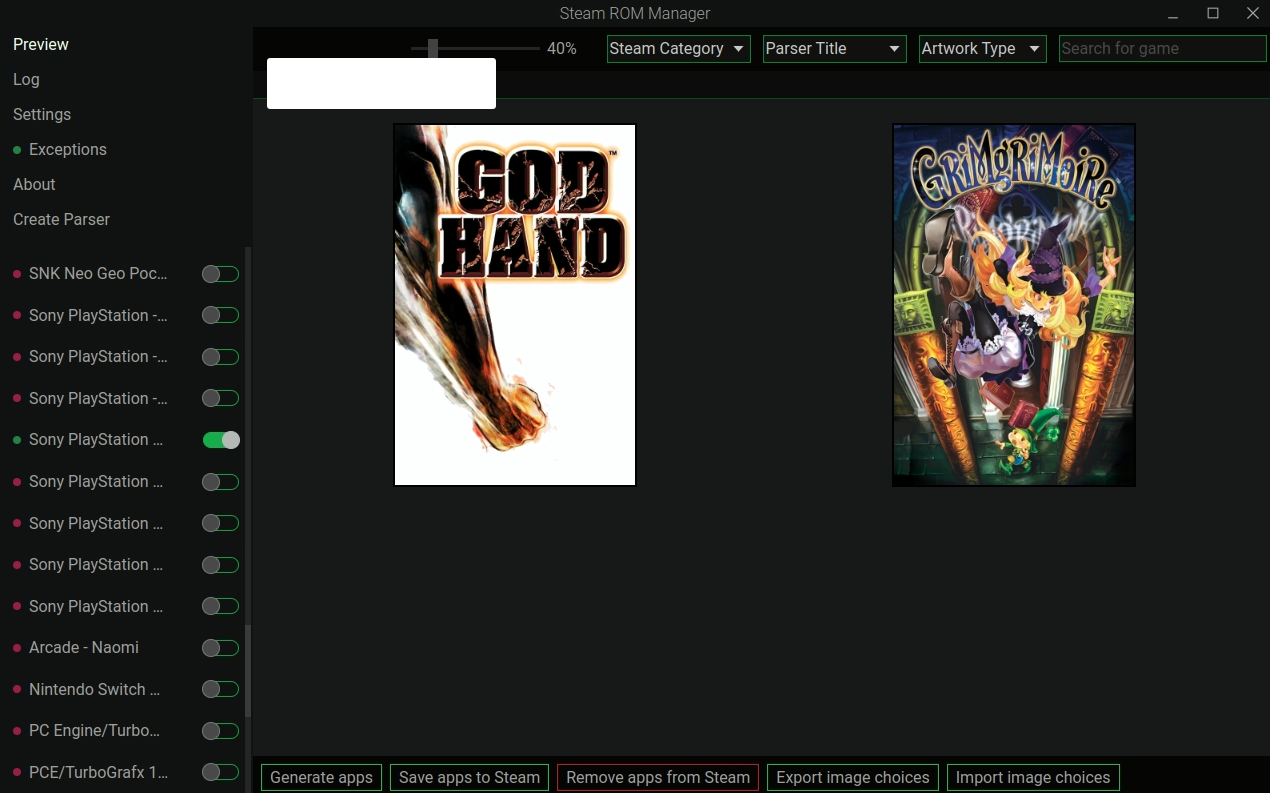This screenshot has width=1270, height=793.
Task: Maximize the Steam ROM Manager window
Action: (1212, 14)
